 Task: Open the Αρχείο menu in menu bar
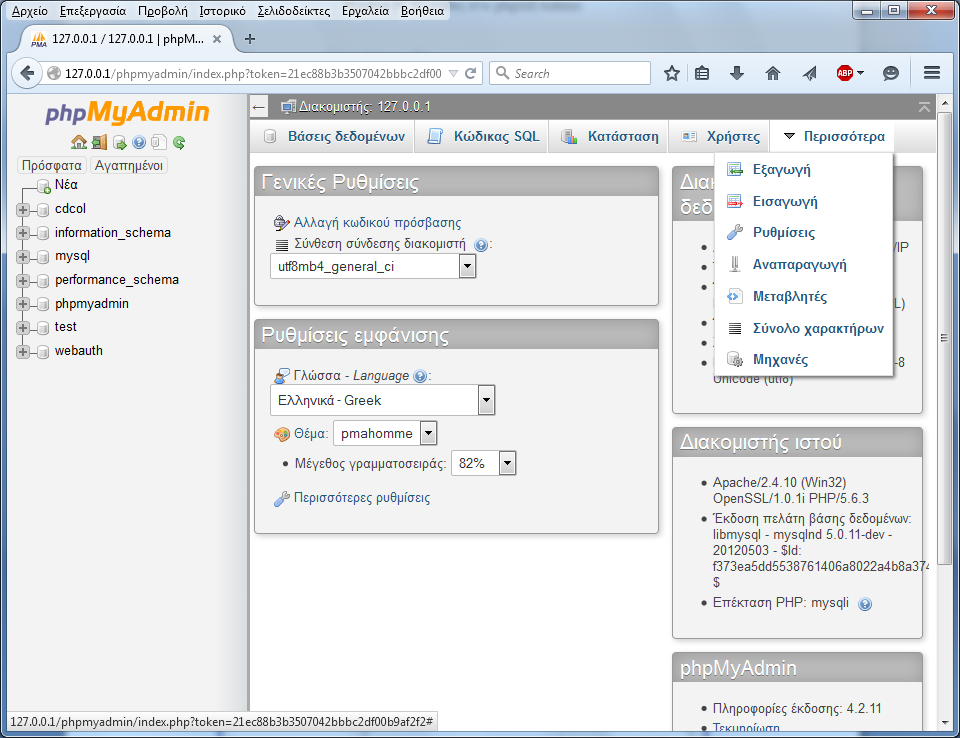pos(30,11)
